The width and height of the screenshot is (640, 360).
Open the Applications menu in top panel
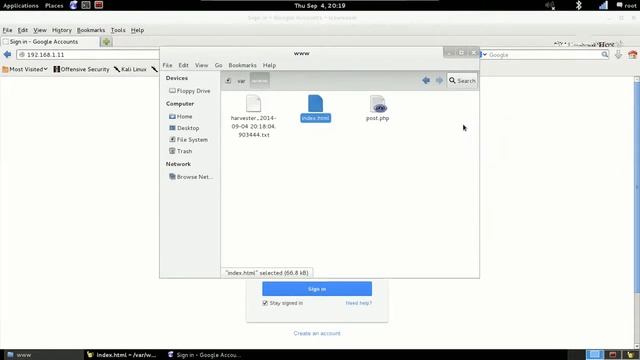click(20, 6)
